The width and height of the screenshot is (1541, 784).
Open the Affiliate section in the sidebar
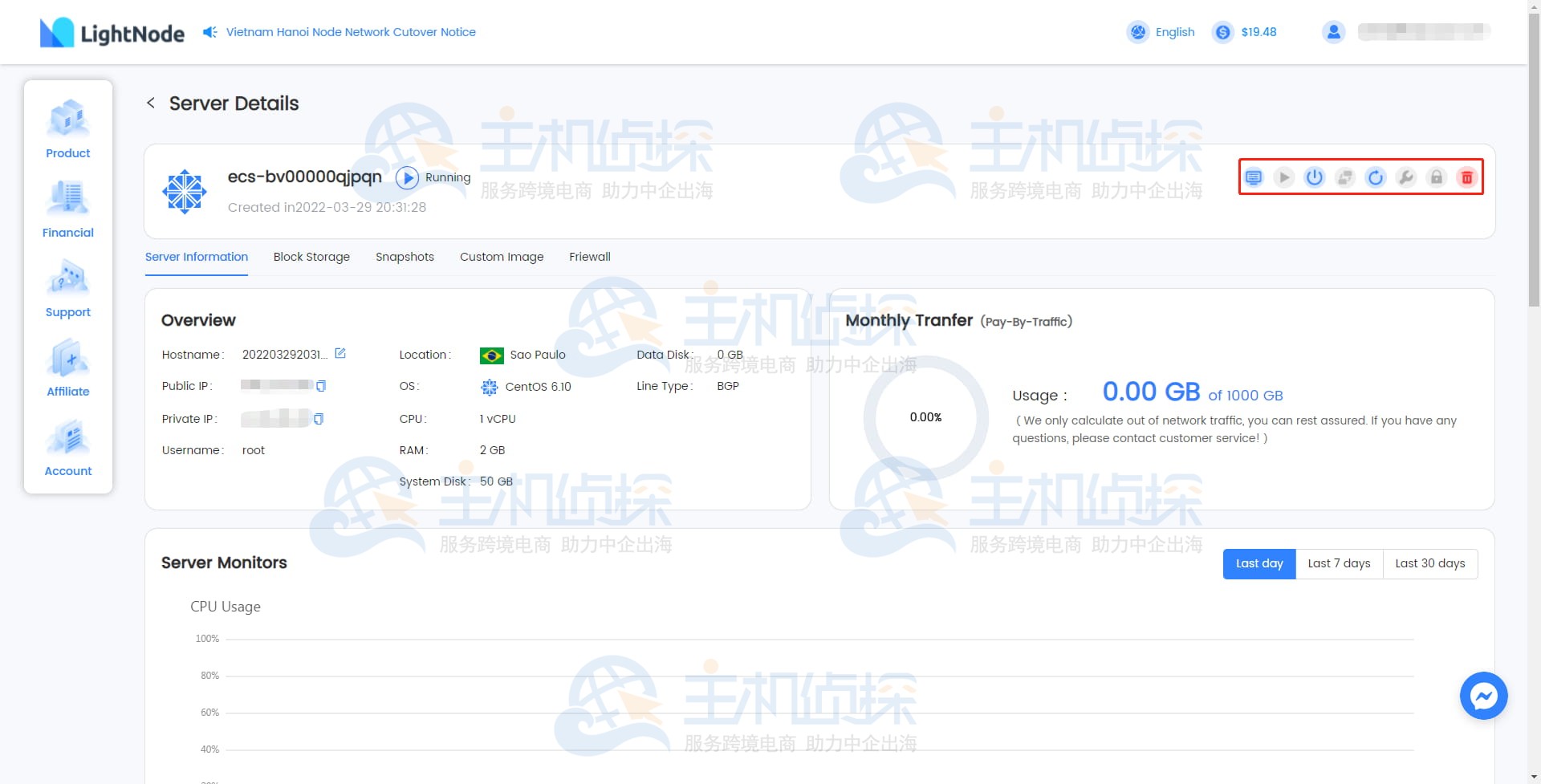click(x=67, y=367)
